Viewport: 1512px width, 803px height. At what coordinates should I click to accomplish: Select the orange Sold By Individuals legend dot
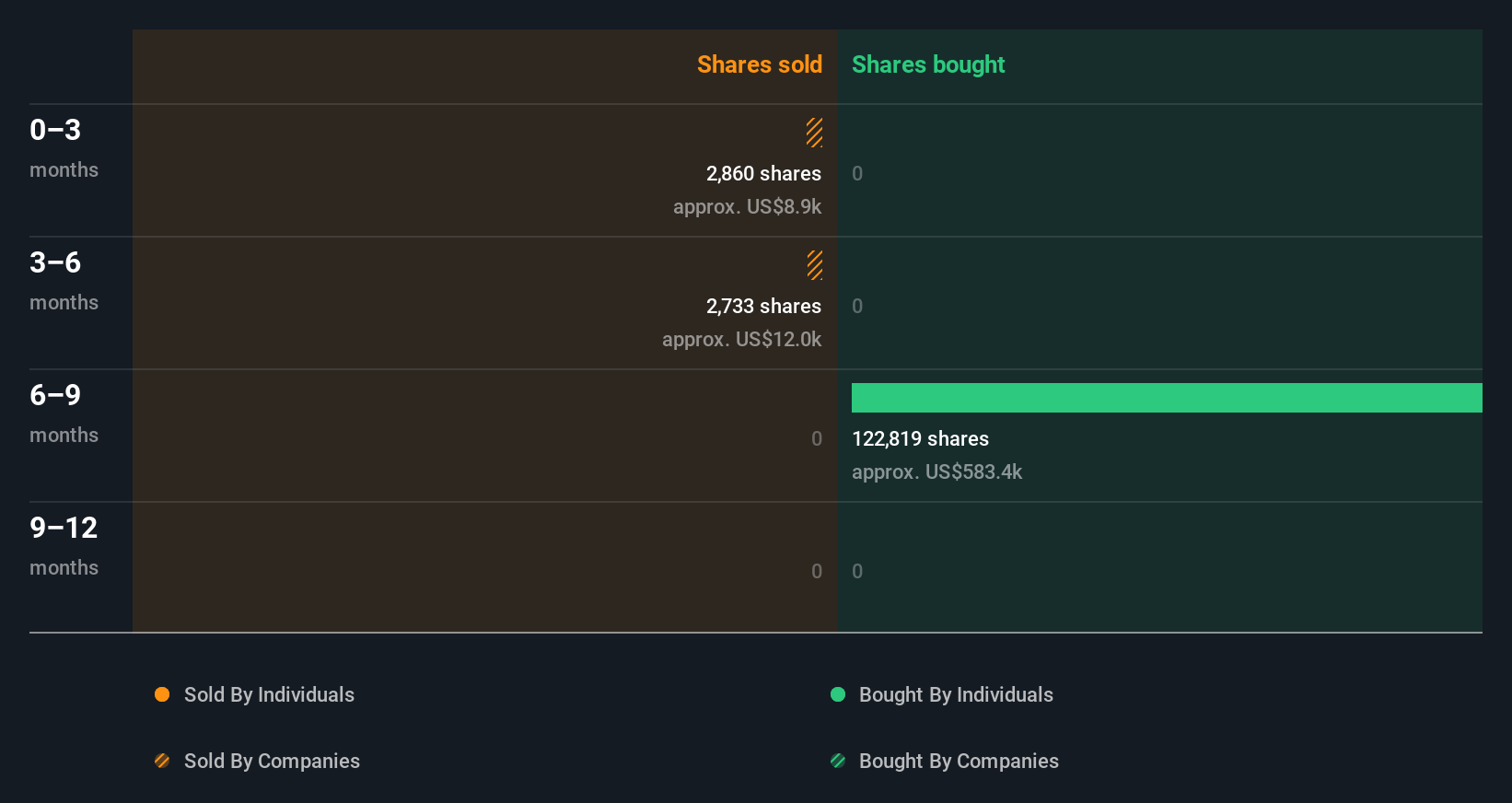click(x=162, y=694)
